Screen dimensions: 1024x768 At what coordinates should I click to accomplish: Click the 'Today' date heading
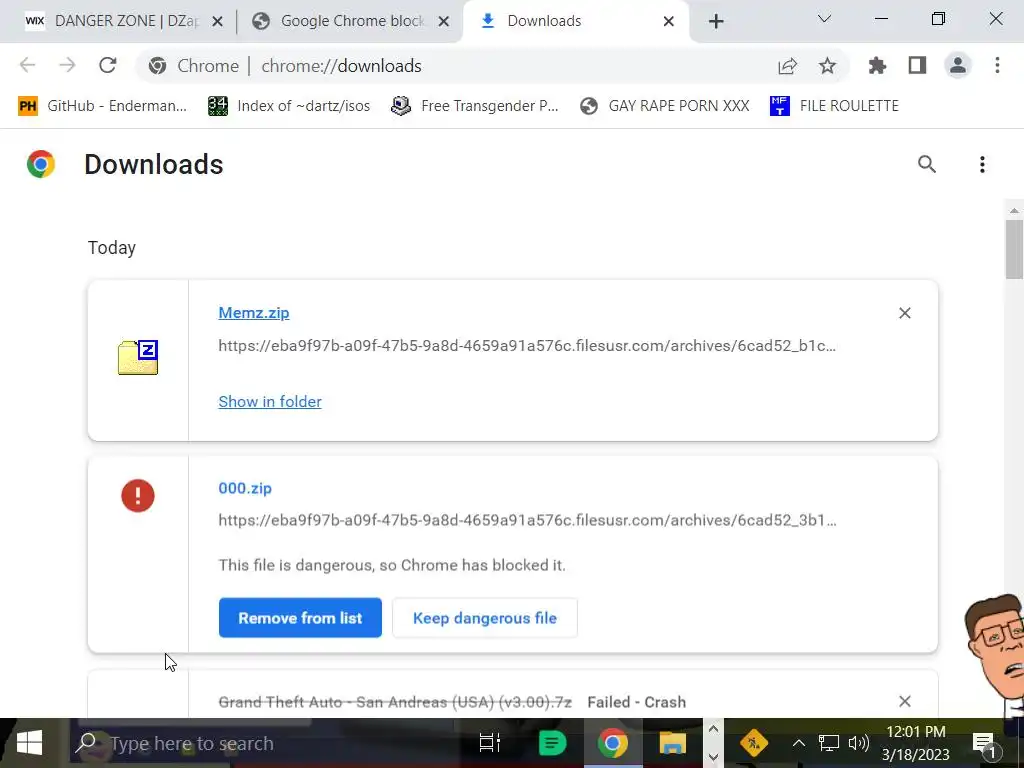pos(112,248)
